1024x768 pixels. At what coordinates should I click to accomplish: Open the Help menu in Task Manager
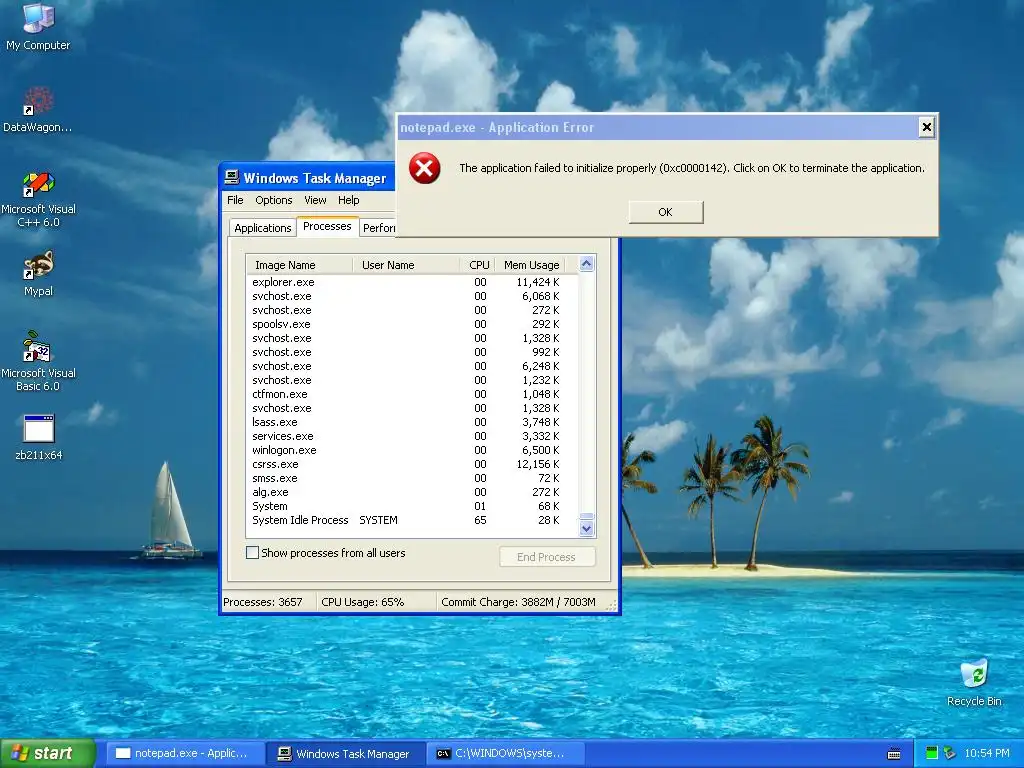click(349, 200)
